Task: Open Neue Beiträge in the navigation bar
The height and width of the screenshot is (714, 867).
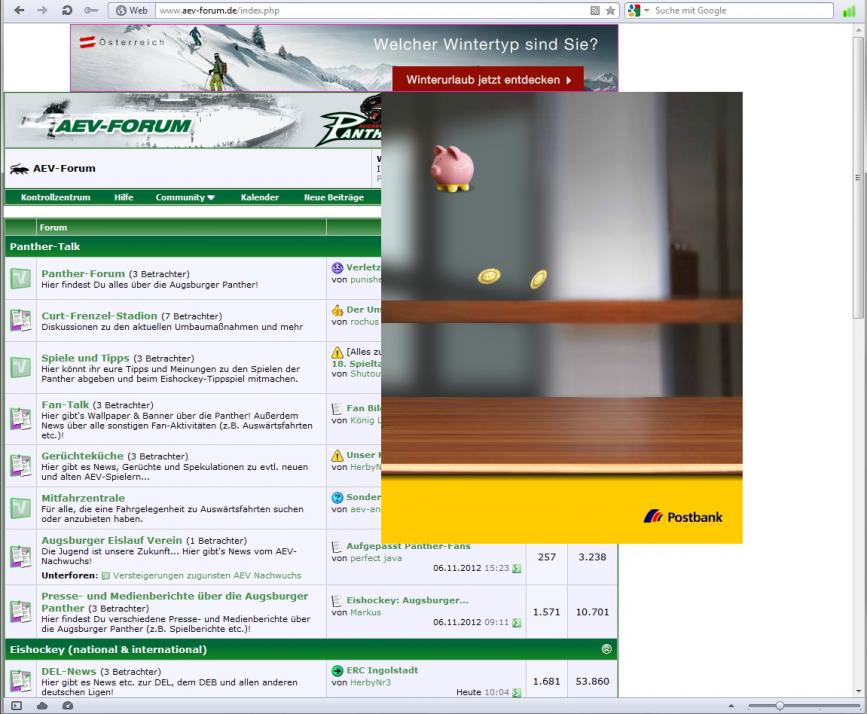Action: [x=333, y=197]
